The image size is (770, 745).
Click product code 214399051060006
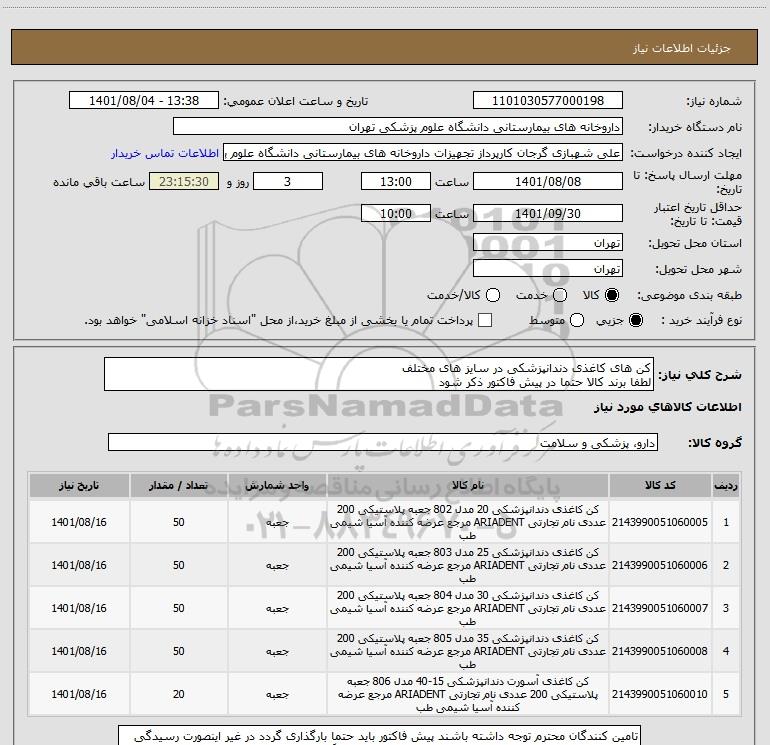660,565
